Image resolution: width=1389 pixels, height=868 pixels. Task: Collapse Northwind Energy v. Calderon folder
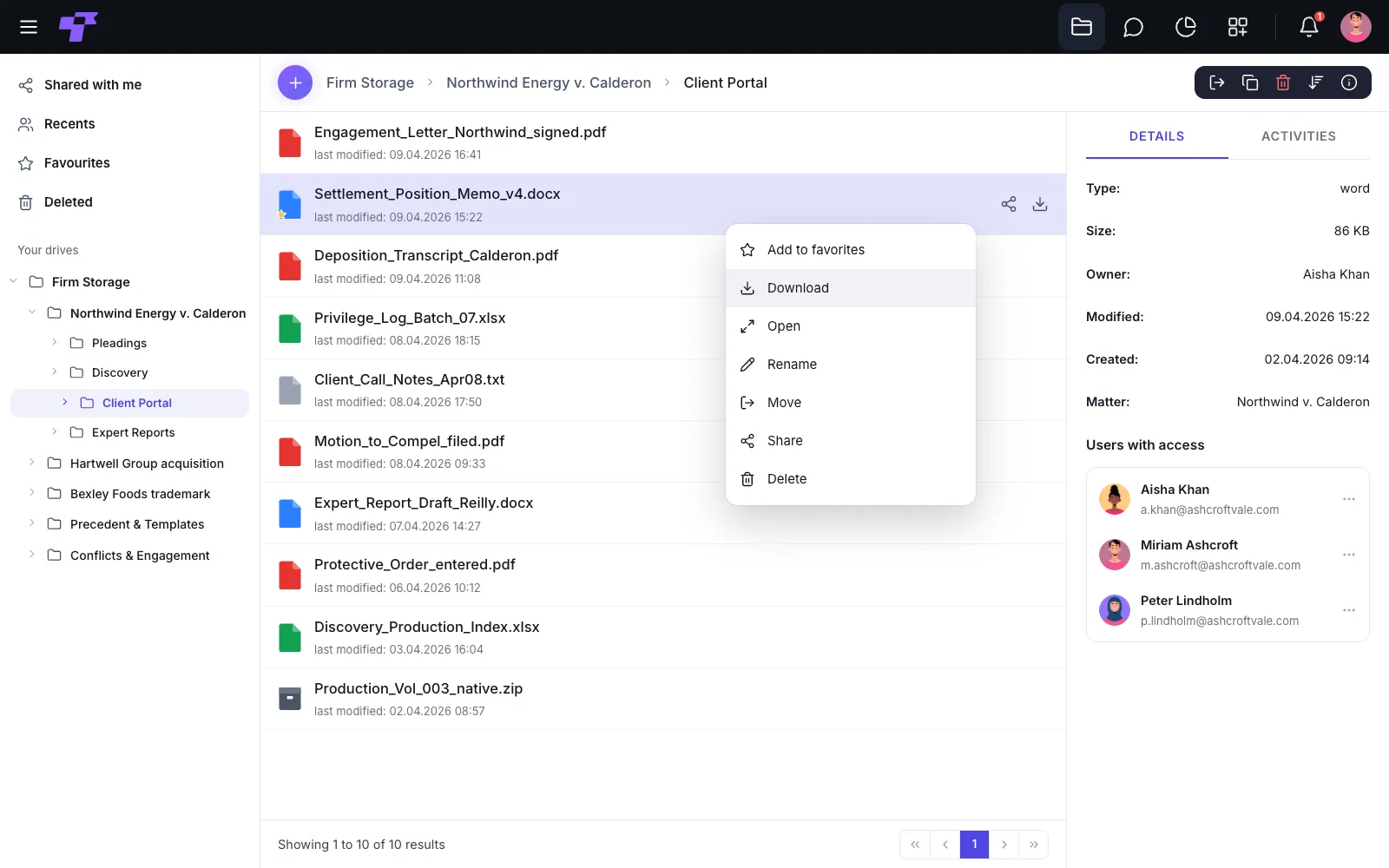coord(32,312)
